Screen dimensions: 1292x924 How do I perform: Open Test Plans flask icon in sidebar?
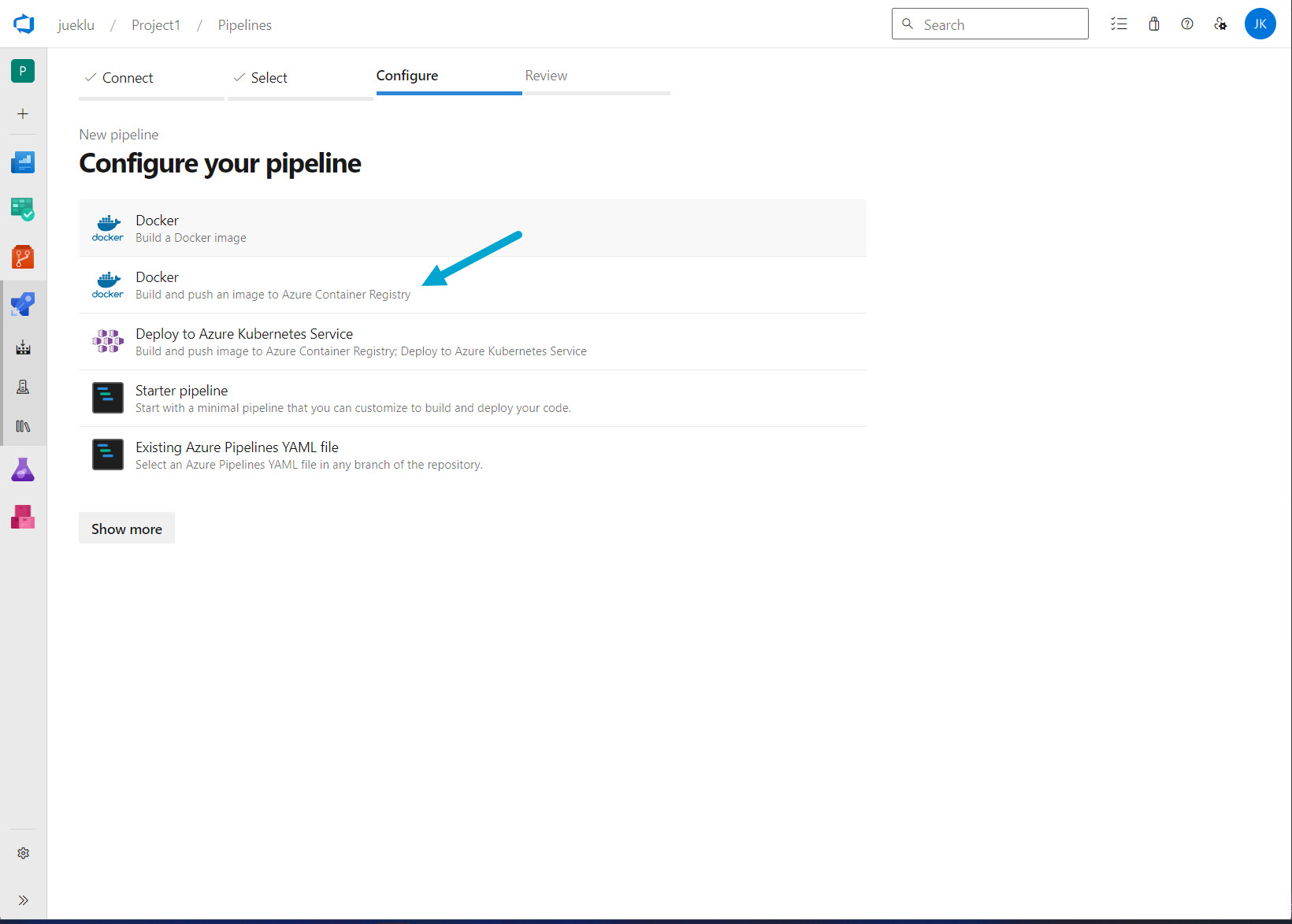point(23,469)
